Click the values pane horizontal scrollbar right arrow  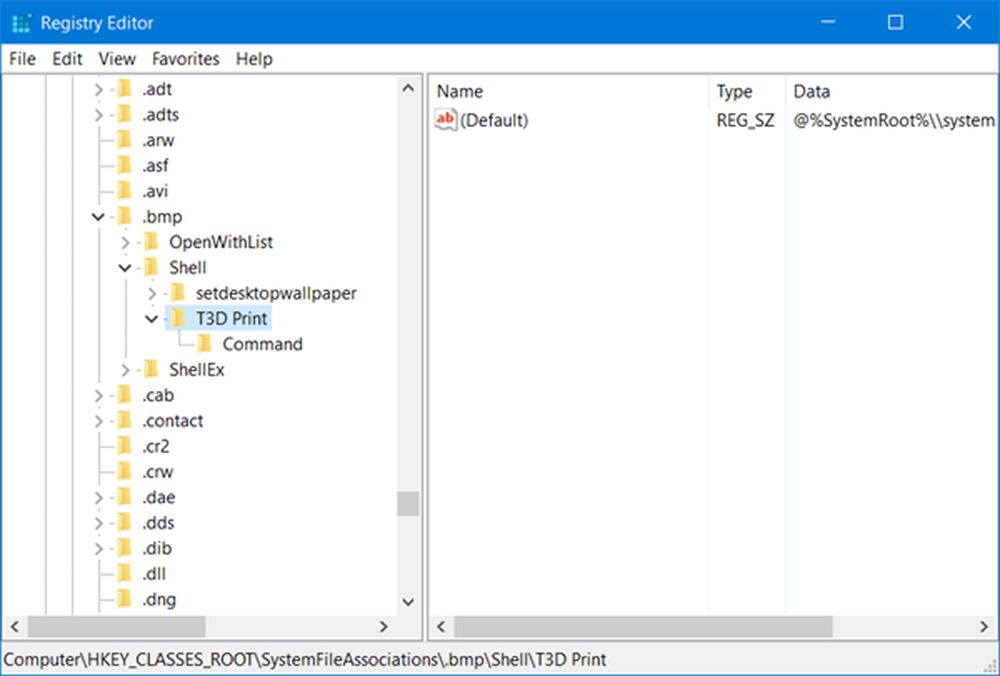pyautogui.click(x=984, y=627)
